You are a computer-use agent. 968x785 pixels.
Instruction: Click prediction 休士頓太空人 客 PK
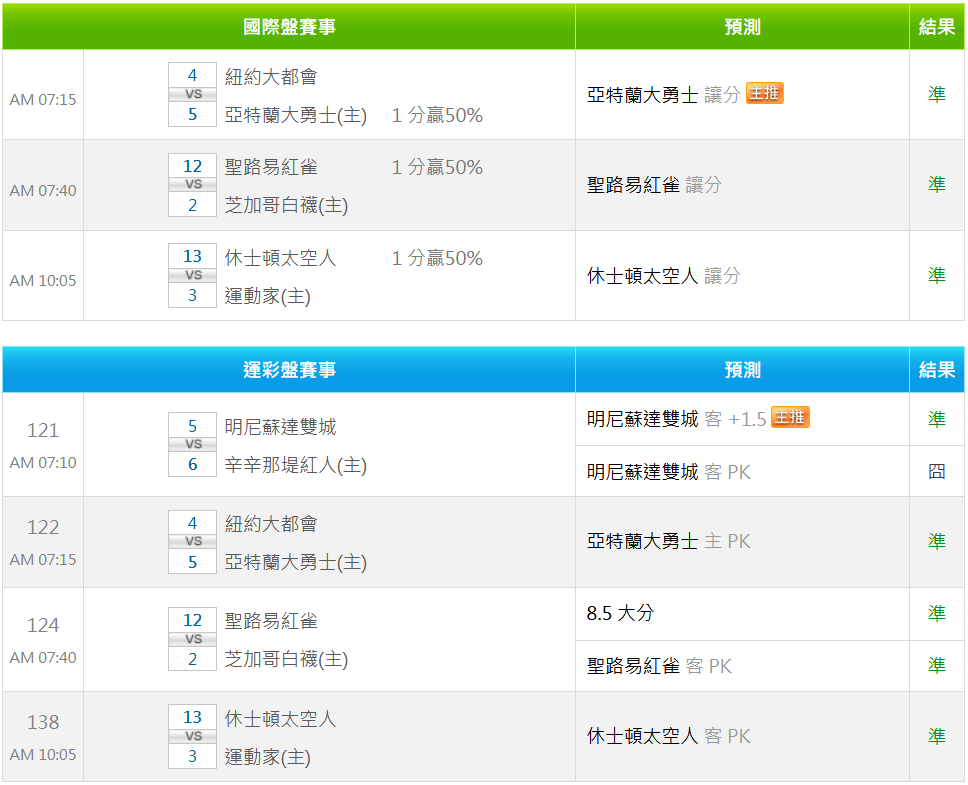coord(669,736)
